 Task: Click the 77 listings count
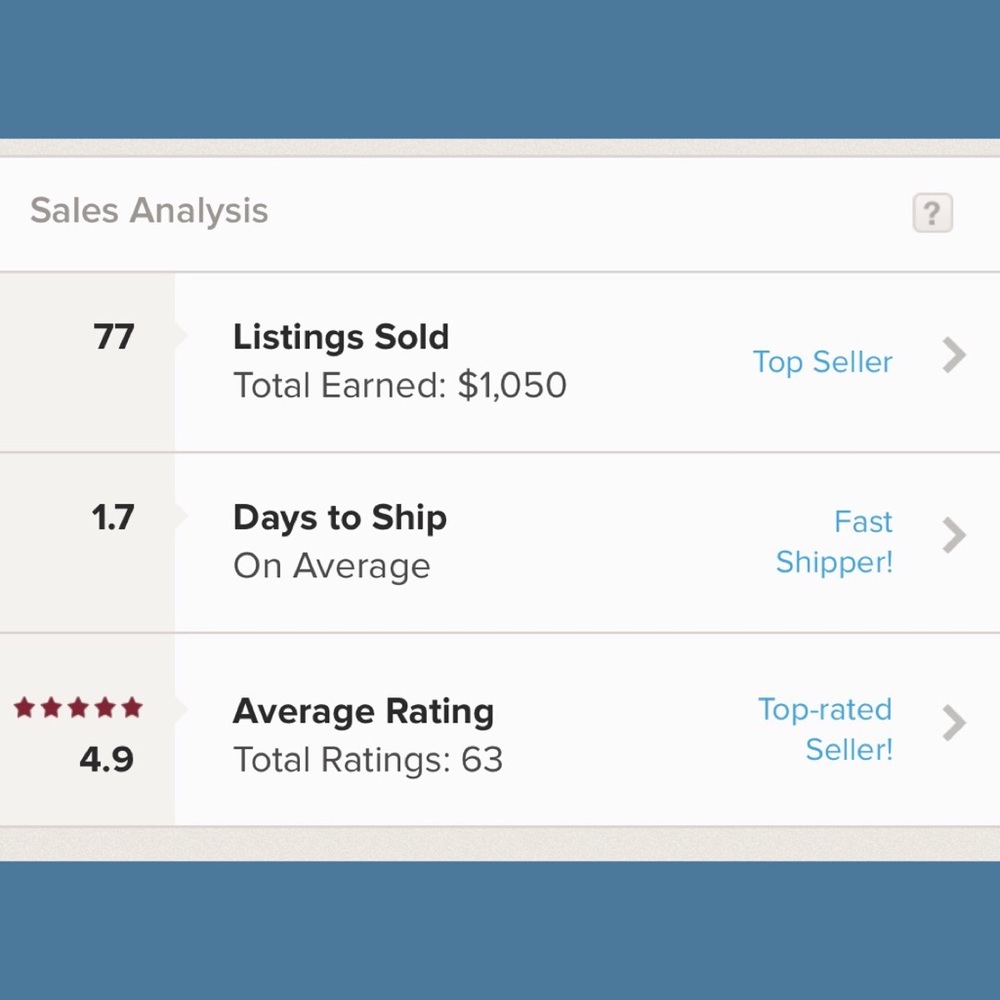(x=113, y=337)
